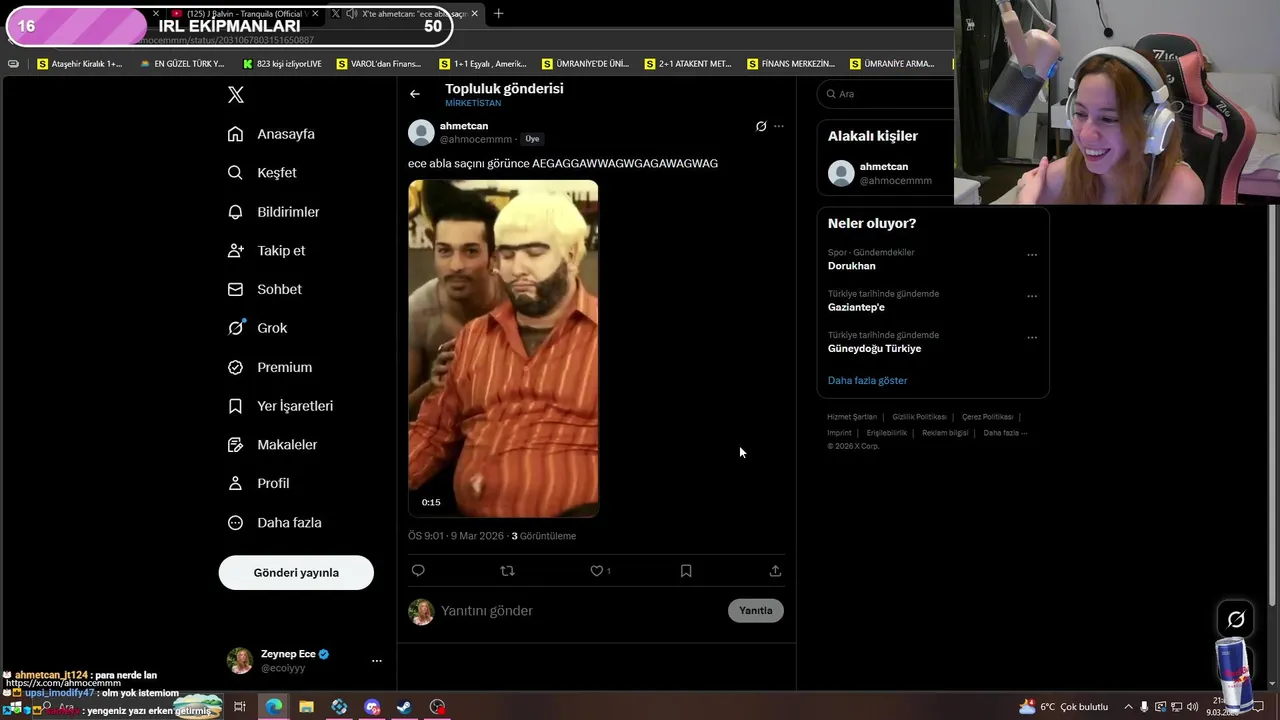Open Microsoft Edge from the taskbar
The image size is (1280, 720).
[x=273, y=707]
